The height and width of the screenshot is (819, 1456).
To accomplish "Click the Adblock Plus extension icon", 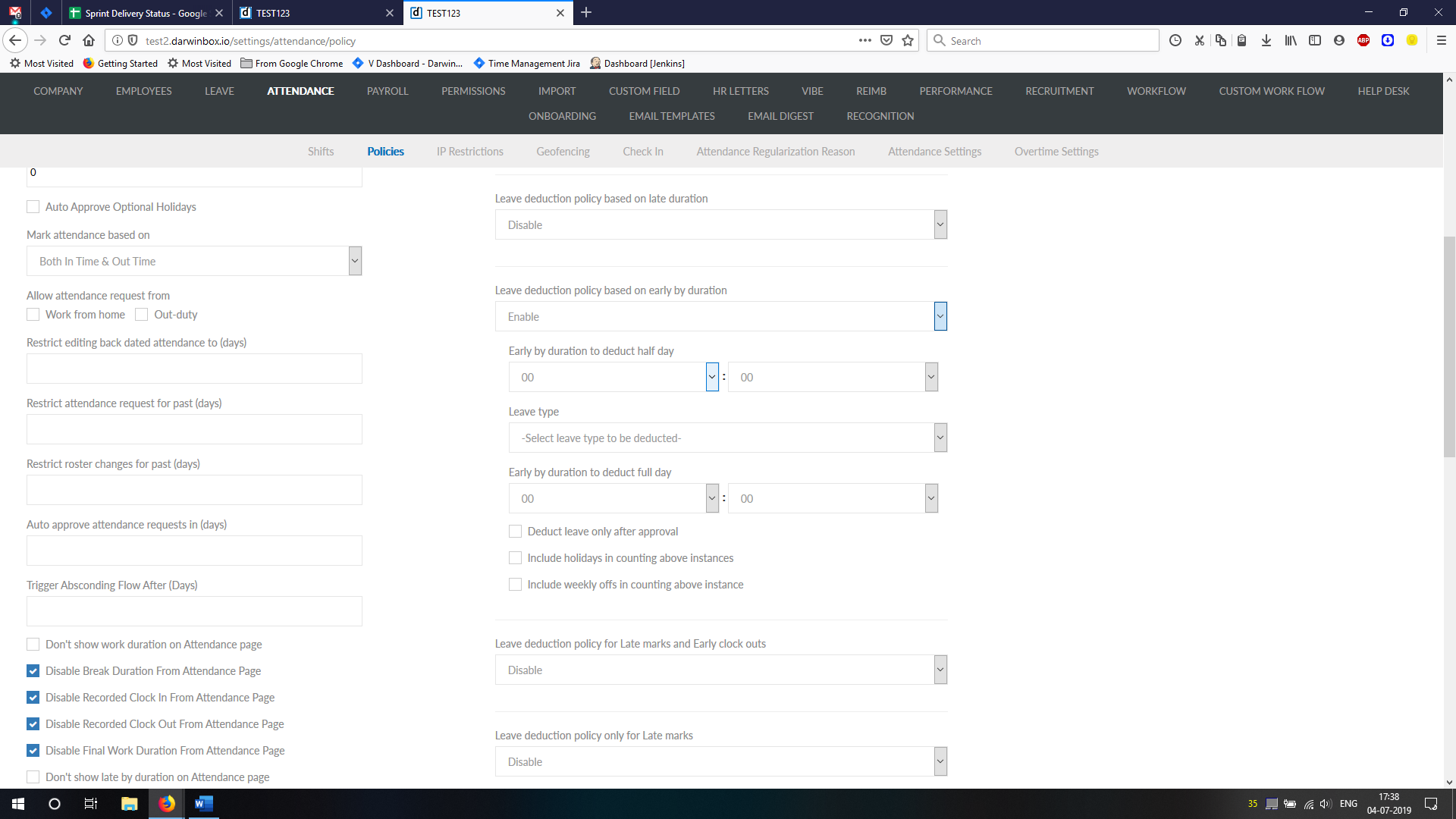I will [1363, 41].
